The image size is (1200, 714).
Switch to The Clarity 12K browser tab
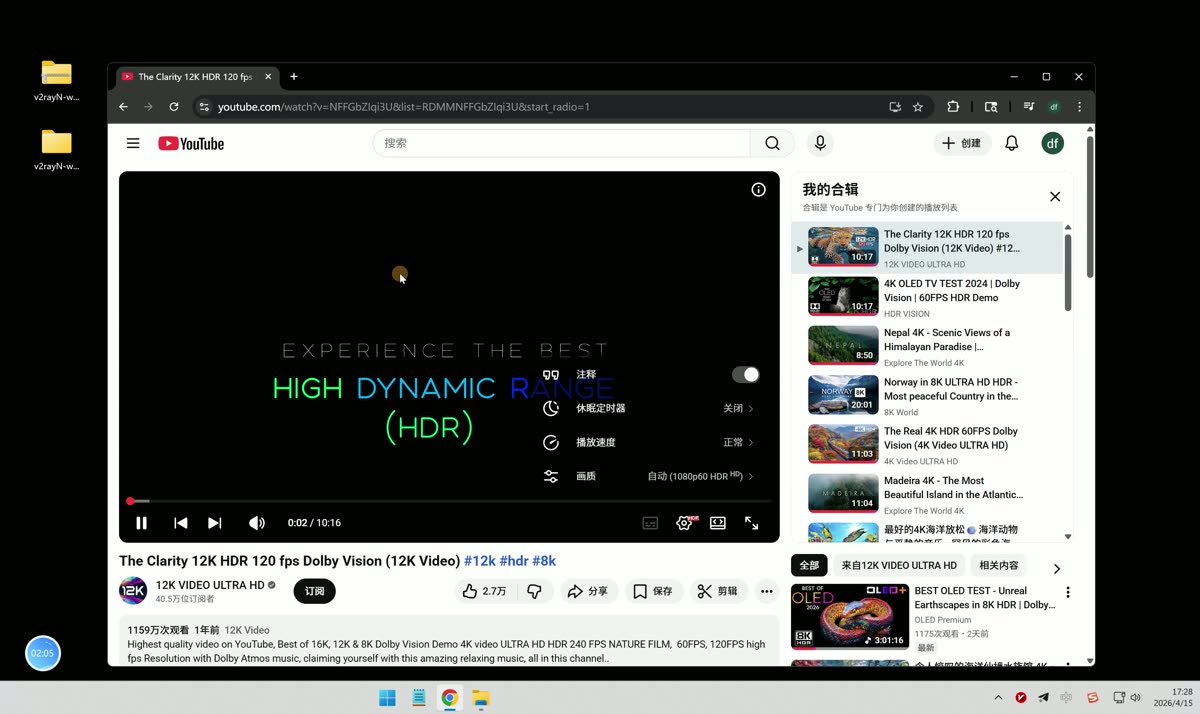pos(194,77)
